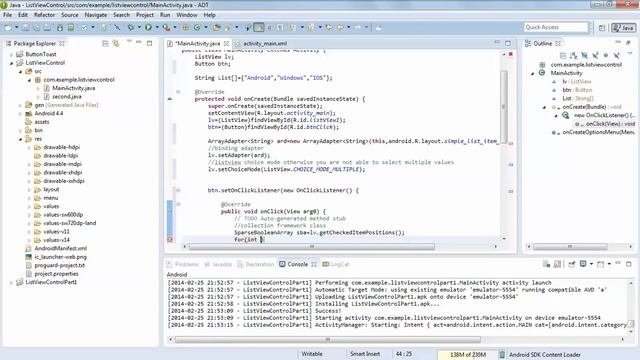Switch to the LogCat tab
Viewport: 640px width, 360px height.
coord(336,264)
